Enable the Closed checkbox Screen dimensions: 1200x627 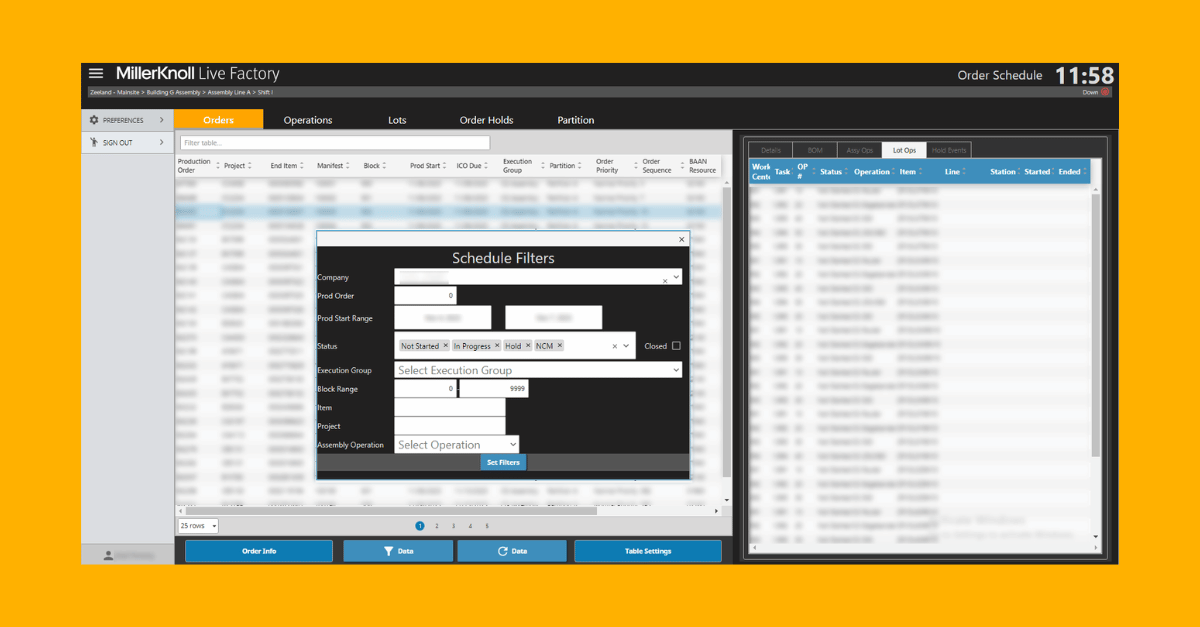[676, 346]
